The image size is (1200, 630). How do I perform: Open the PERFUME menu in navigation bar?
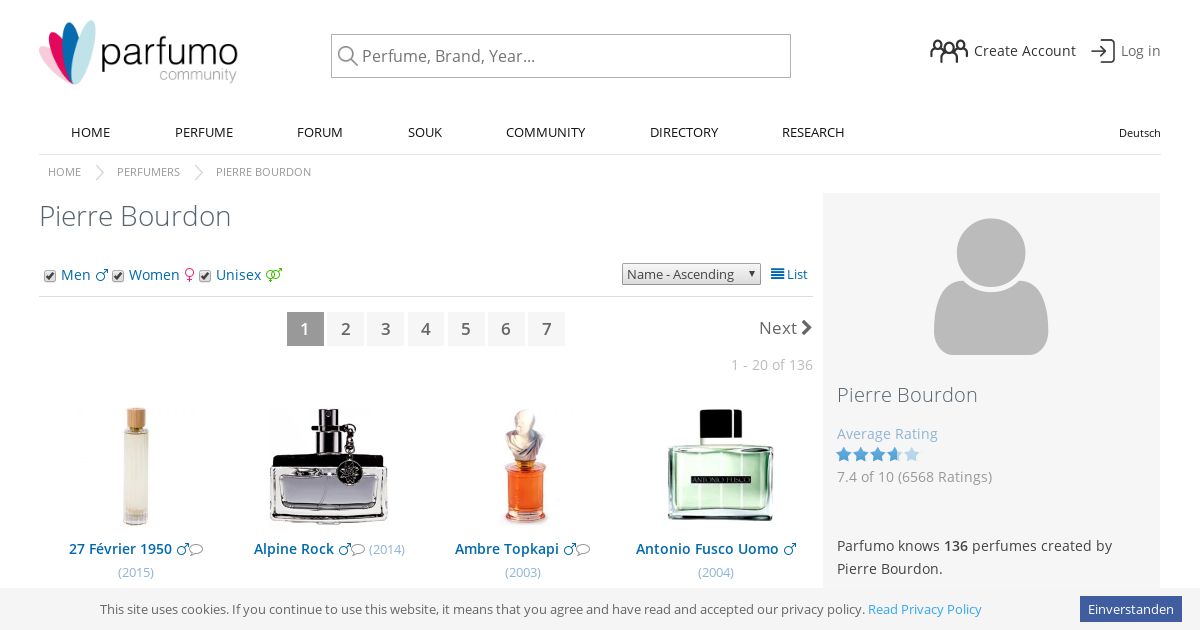204,132
